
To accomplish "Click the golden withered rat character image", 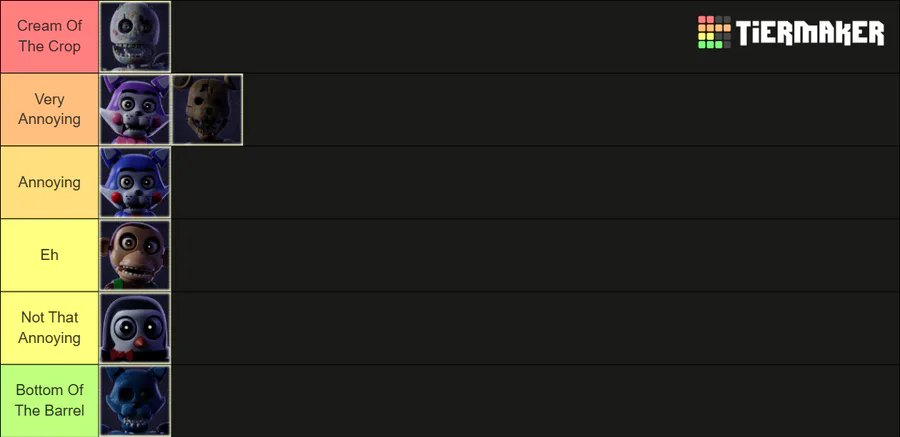I will pyautogui.click(x=207, y=109).
